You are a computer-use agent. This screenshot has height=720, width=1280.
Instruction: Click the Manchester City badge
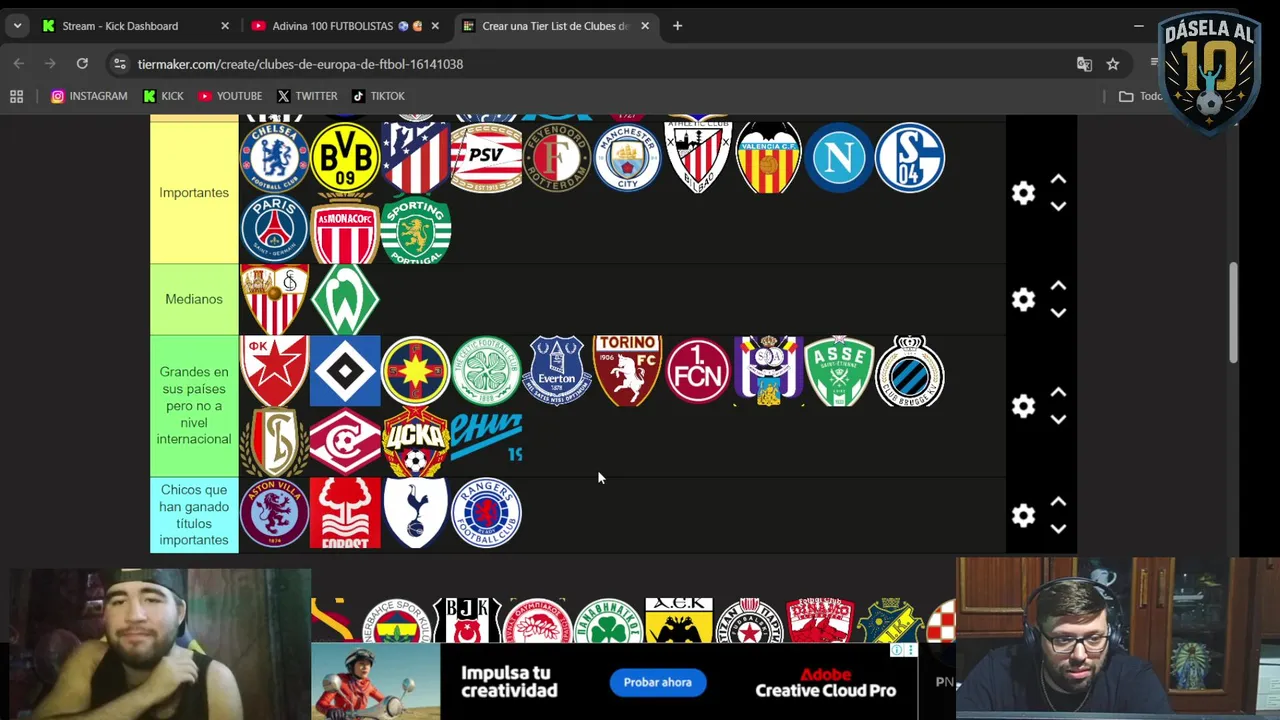tap(627, 157)
